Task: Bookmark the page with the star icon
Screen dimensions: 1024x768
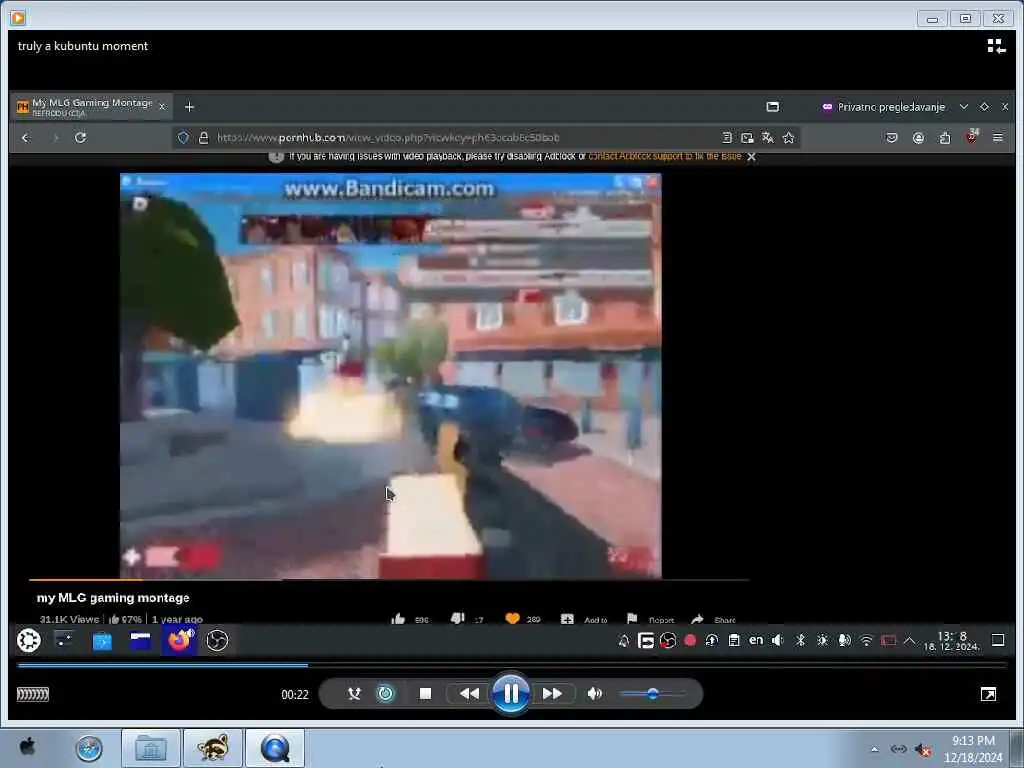Action: 789,138
